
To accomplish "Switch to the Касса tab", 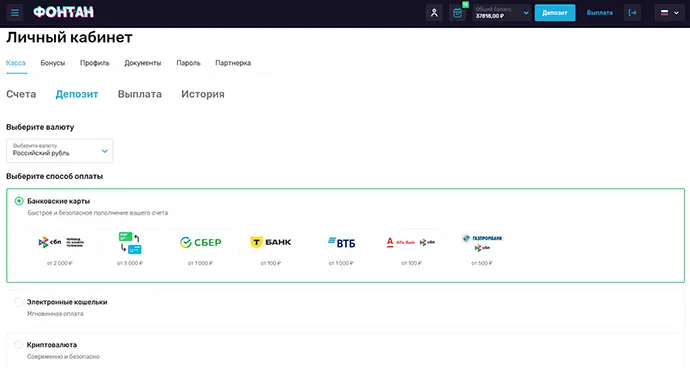I will tap(16, 63).
